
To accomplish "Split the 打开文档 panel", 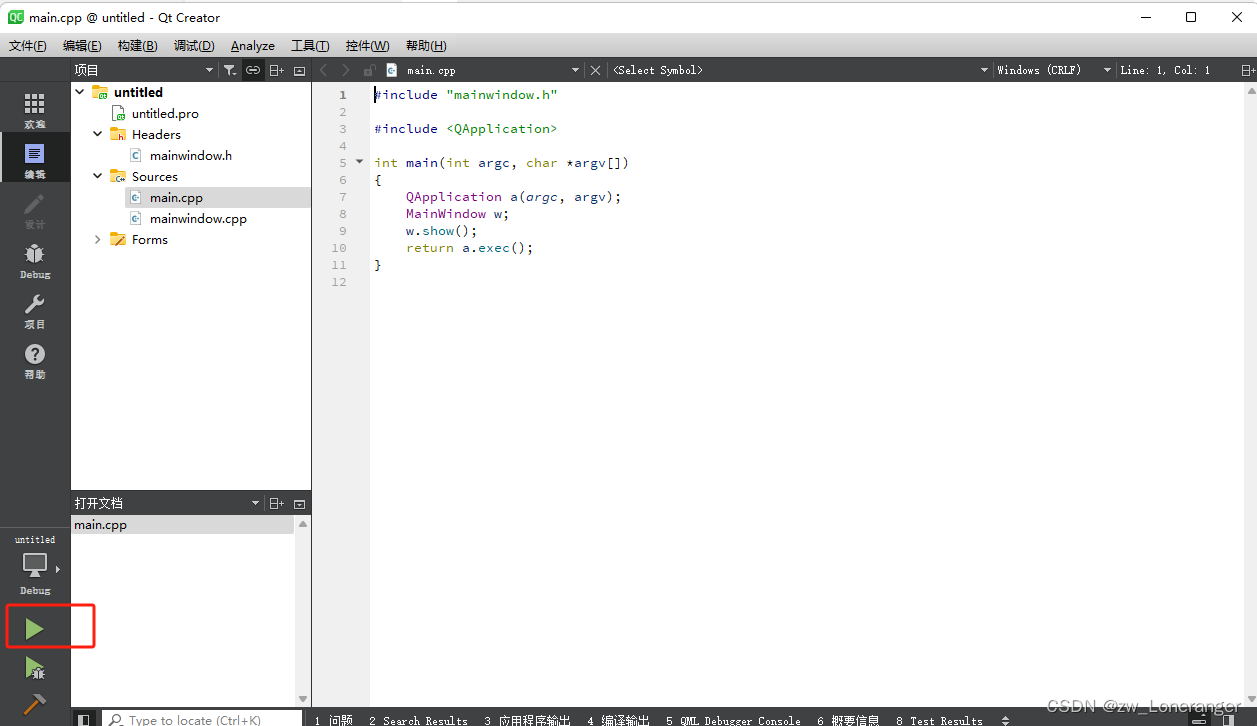I will pos(277,503).
